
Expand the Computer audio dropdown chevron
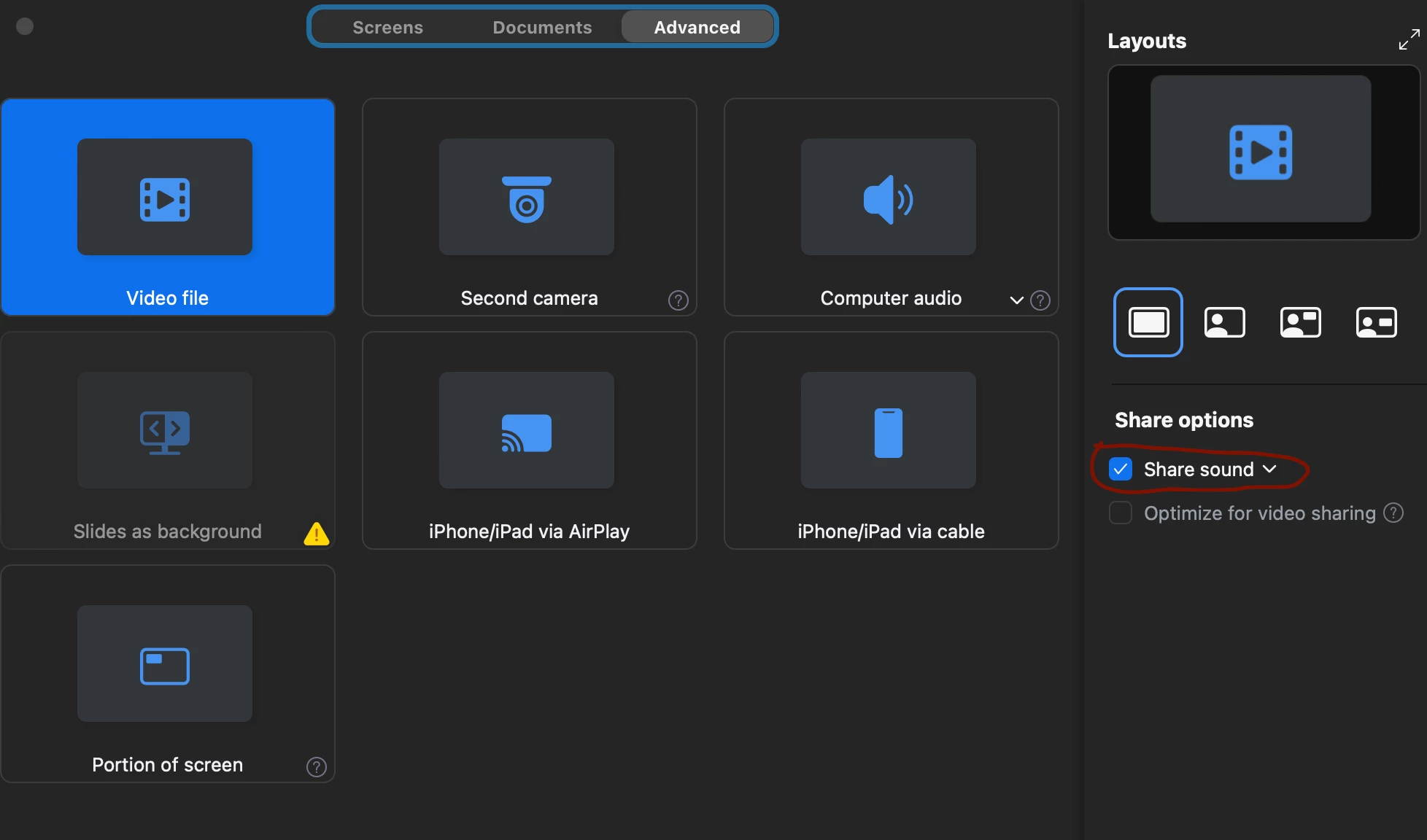pos(1016,300)
